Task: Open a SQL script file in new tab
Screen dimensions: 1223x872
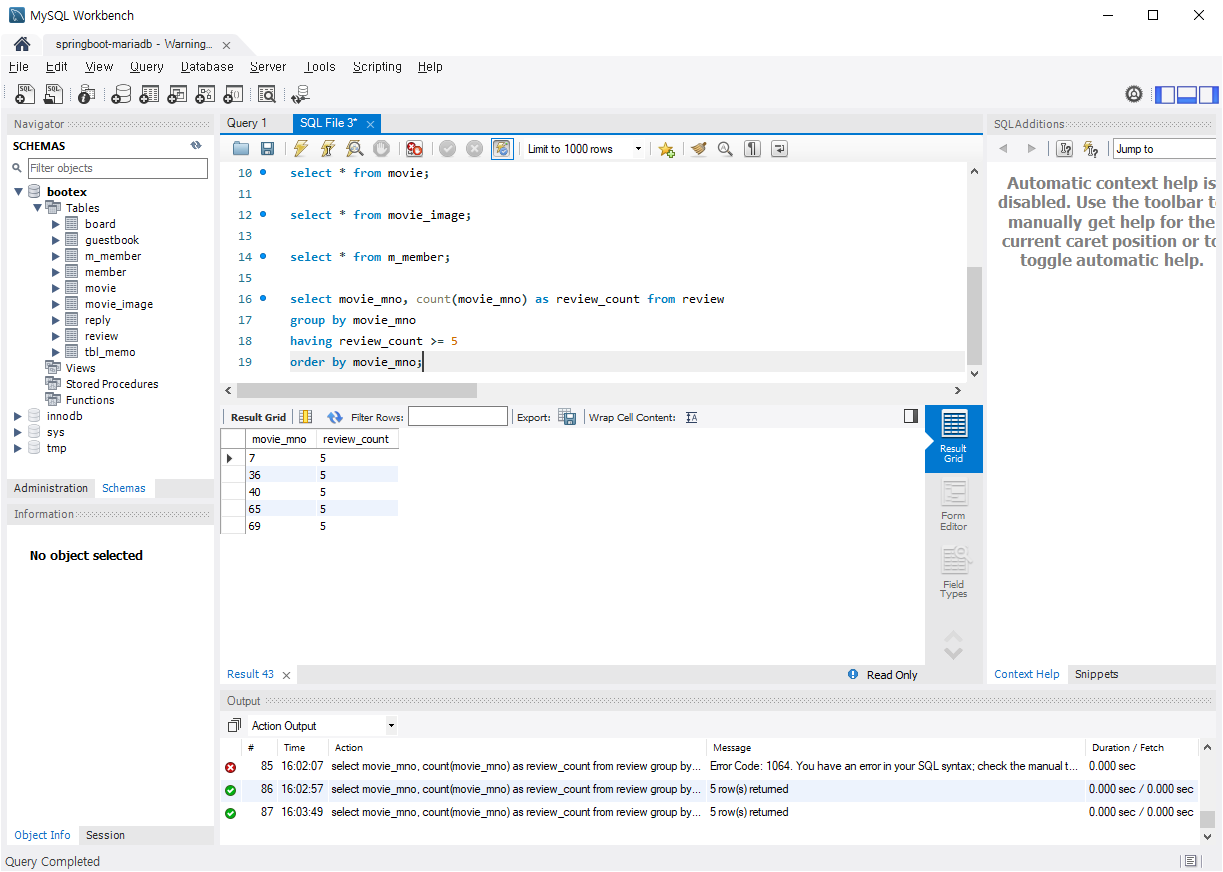Action: 54,94
